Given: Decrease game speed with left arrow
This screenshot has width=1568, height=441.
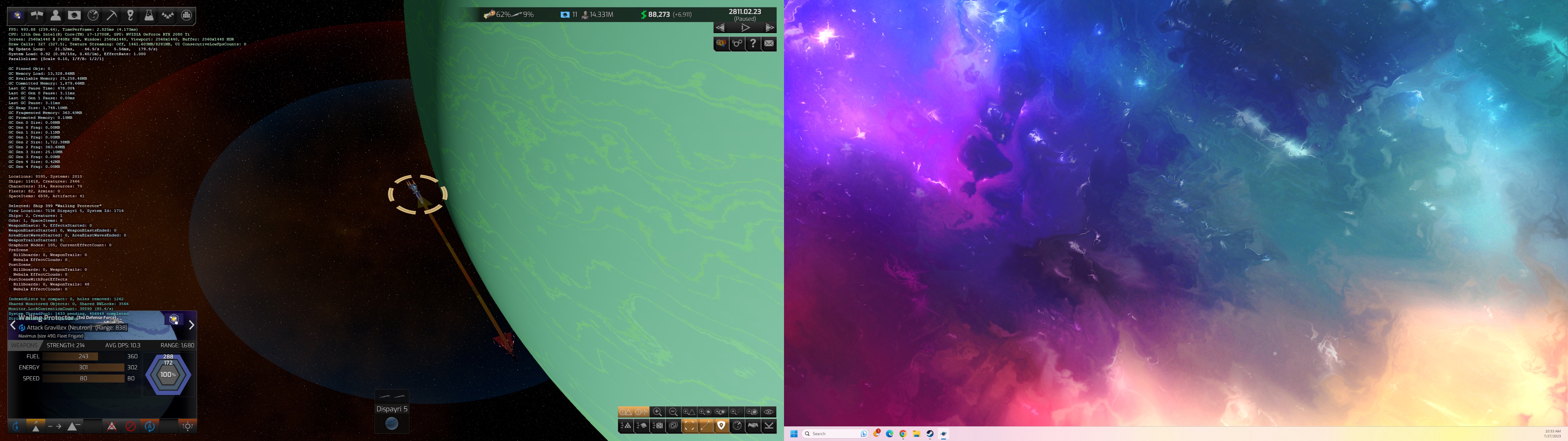Looking at the screenshot, I should click(x=721, y=28).
